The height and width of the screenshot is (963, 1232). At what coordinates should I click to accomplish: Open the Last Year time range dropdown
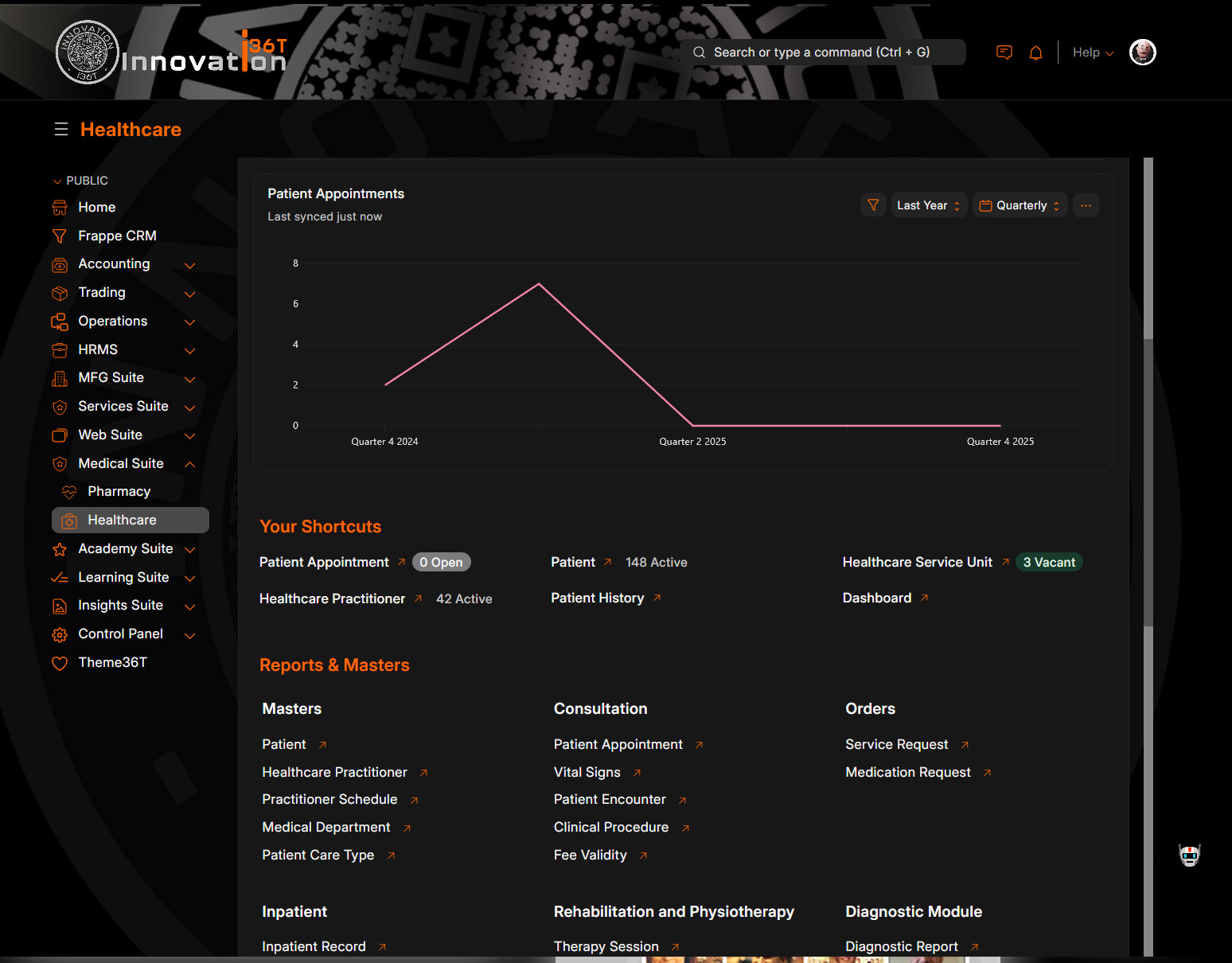928,205
